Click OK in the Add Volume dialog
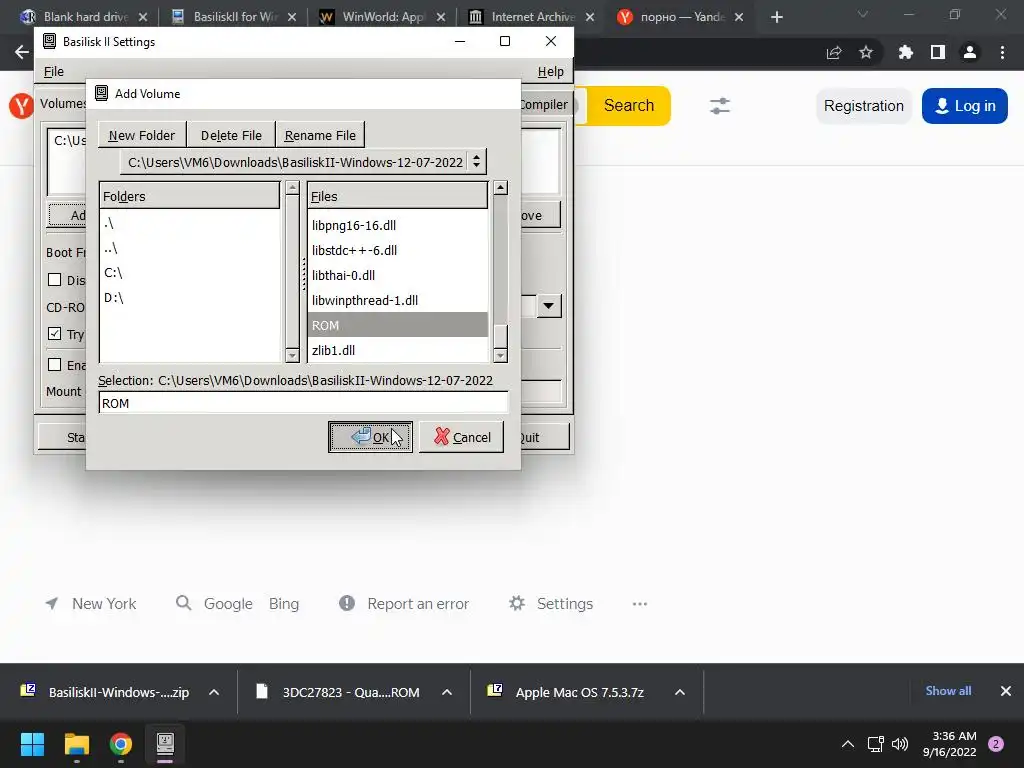The width and height of the screenshot is (1024, 768). (370, 437)
